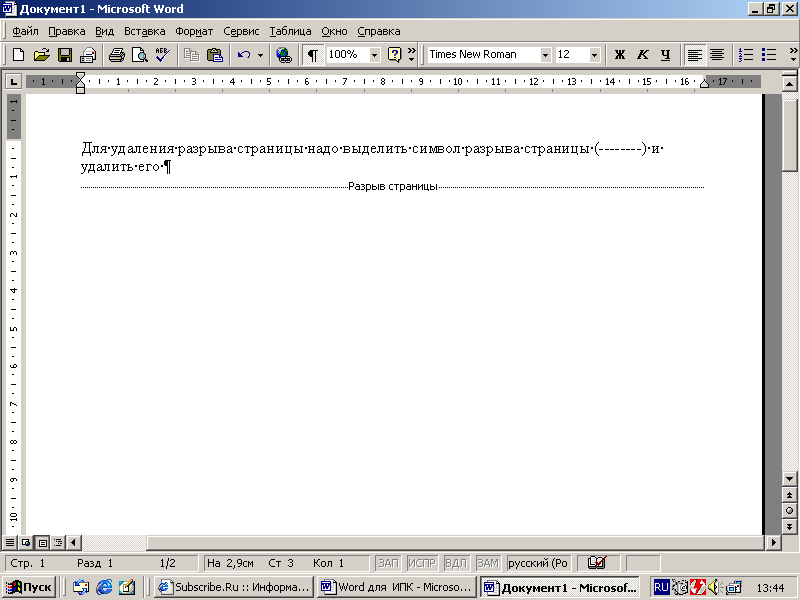This screenshot has width=800, height=600.
Task: Expand more Formatting toolbar buttons chevron
Action: (x=793, y=55)
